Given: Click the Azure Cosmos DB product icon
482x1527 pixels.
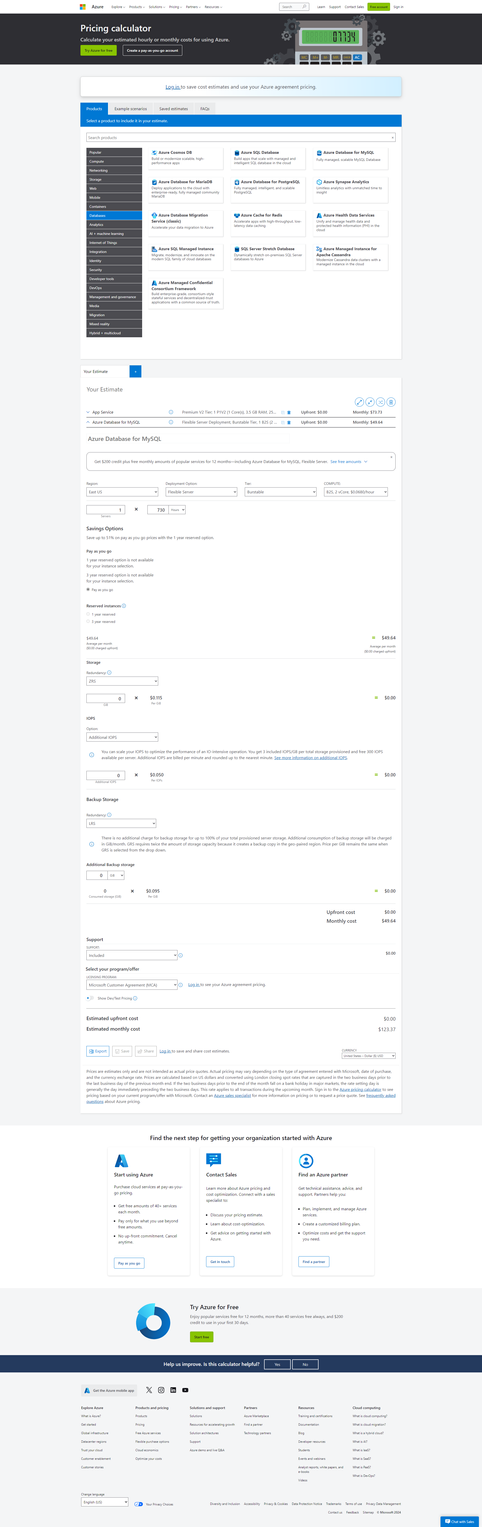Looking at the screenshot, I should (154, 153).
